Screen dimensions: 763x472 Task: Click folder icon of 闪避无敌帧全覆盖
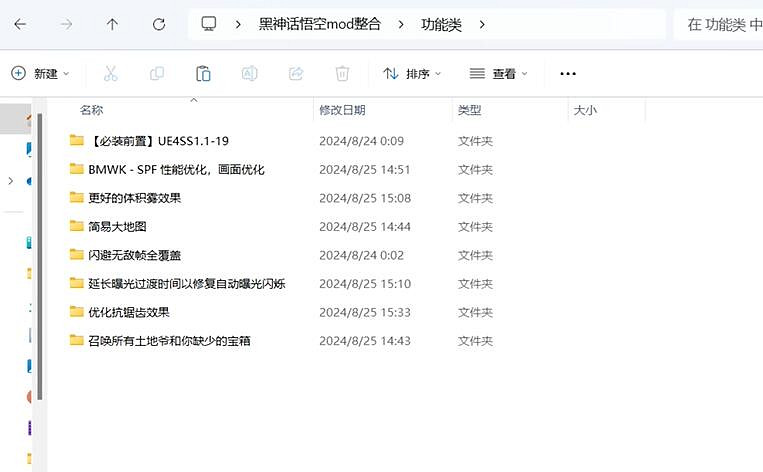tap(76, 254)
